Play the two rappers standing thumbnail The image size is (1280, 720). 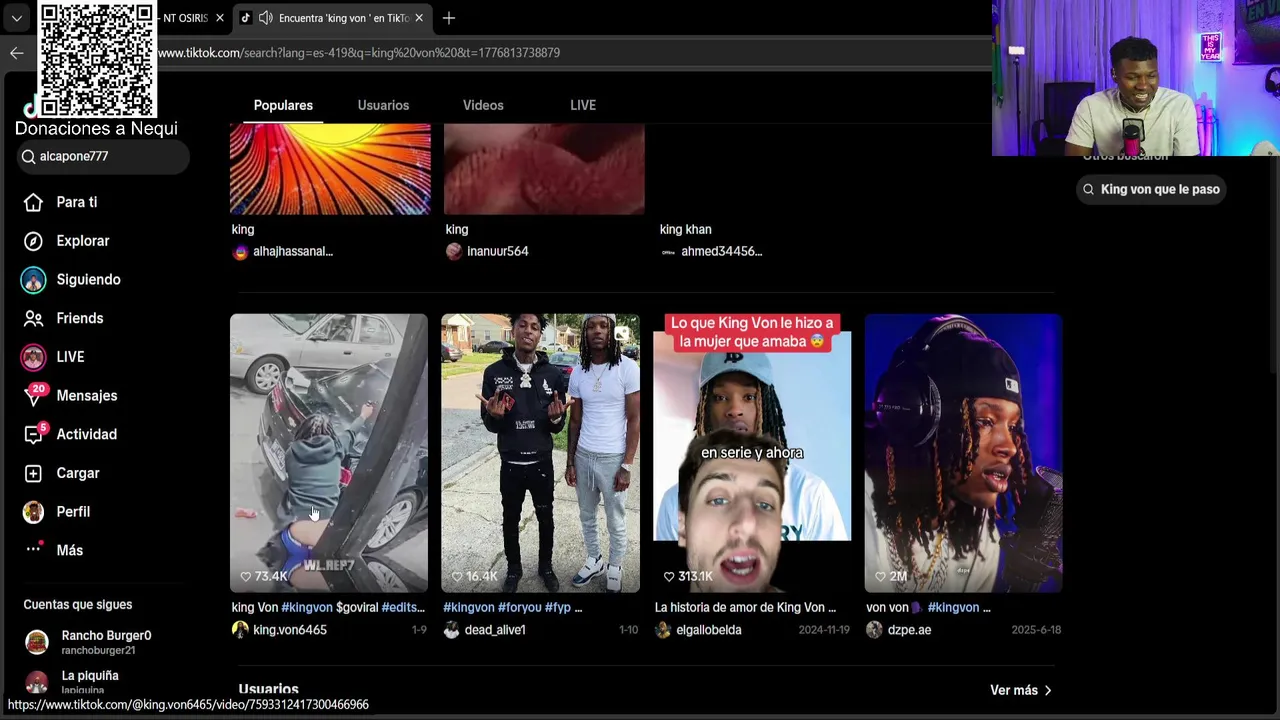[541, 453]
